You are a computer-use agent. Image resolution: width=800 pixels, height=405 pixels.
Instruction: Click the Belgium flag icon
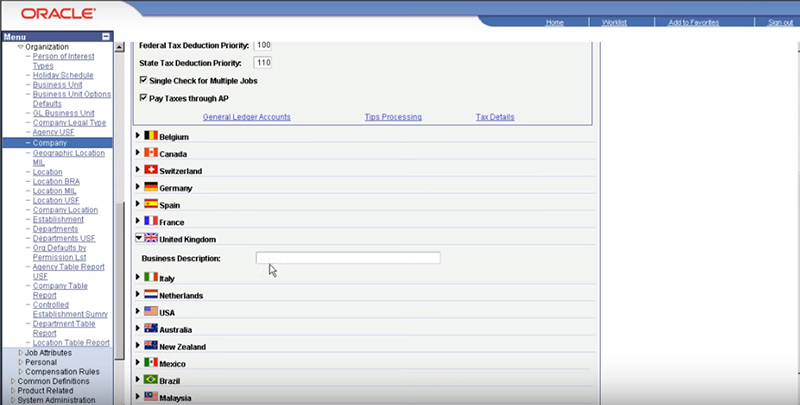tap(151, 135)
